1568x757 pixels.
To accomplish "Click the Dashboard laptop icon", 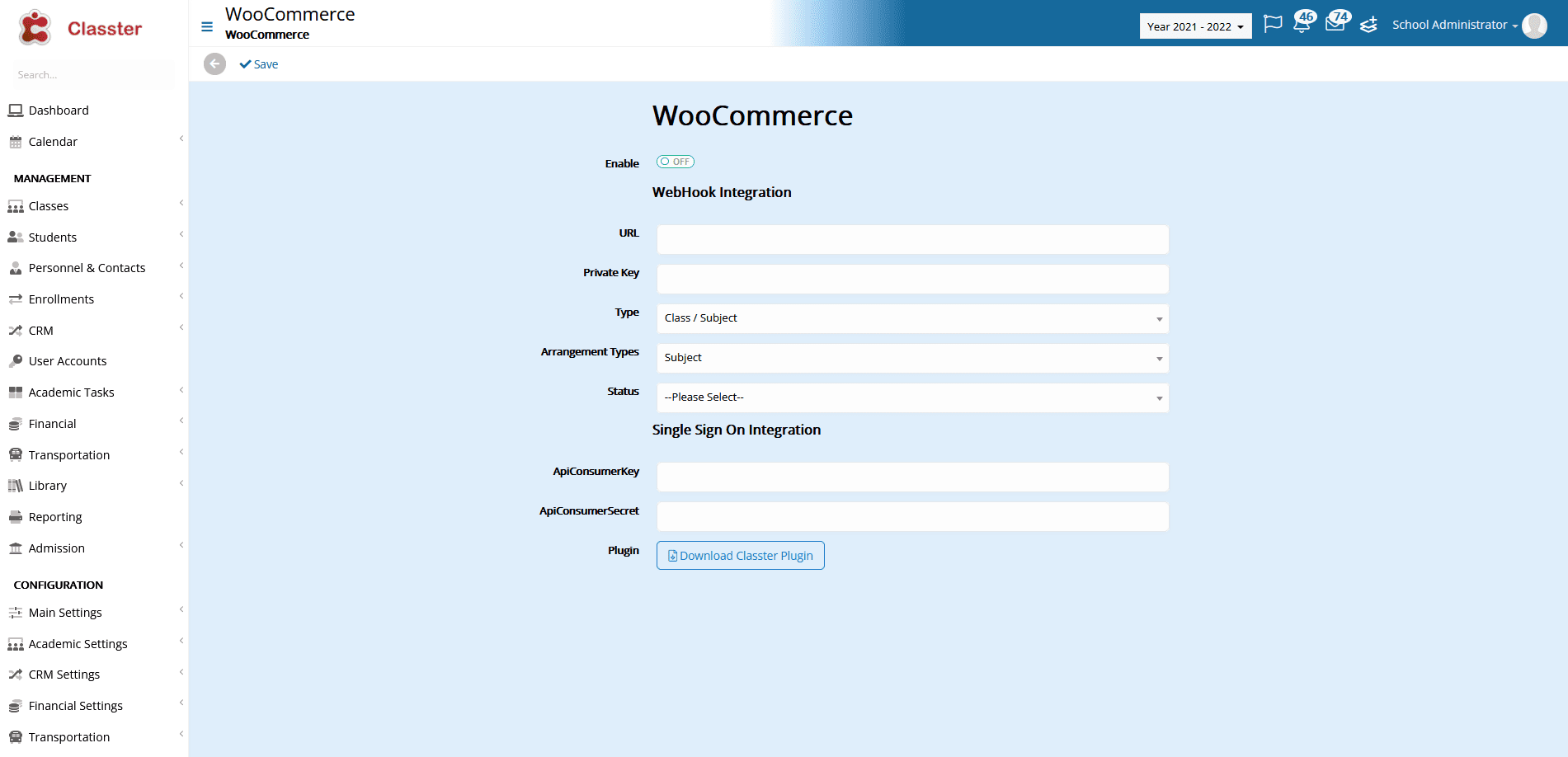I will [16, 110].
